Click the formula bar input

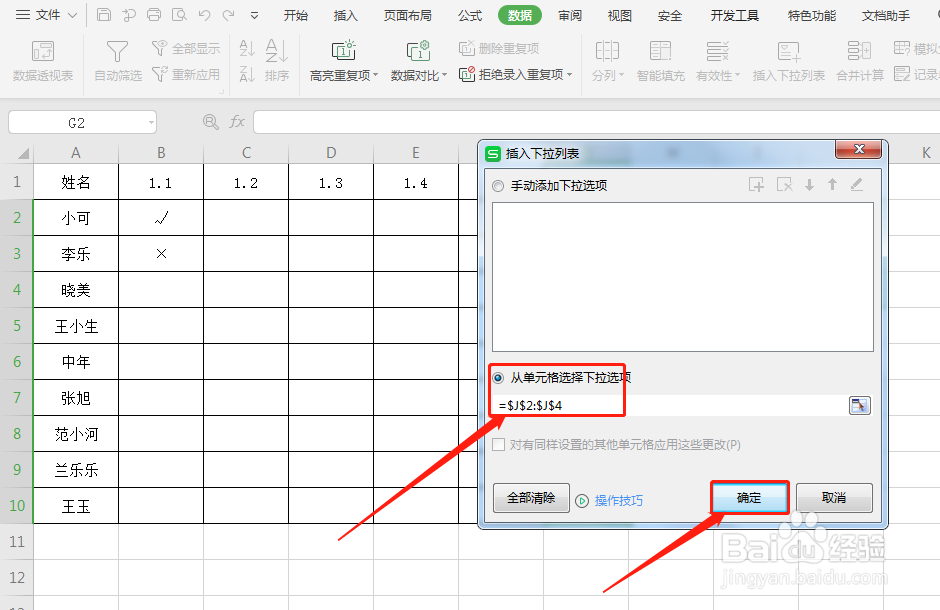[596, 122]
